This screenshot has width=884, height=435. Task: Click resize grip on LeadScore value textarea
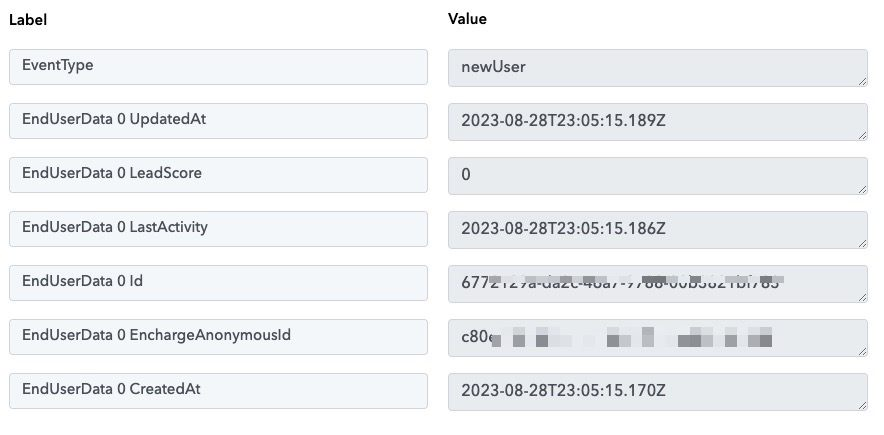862,189
